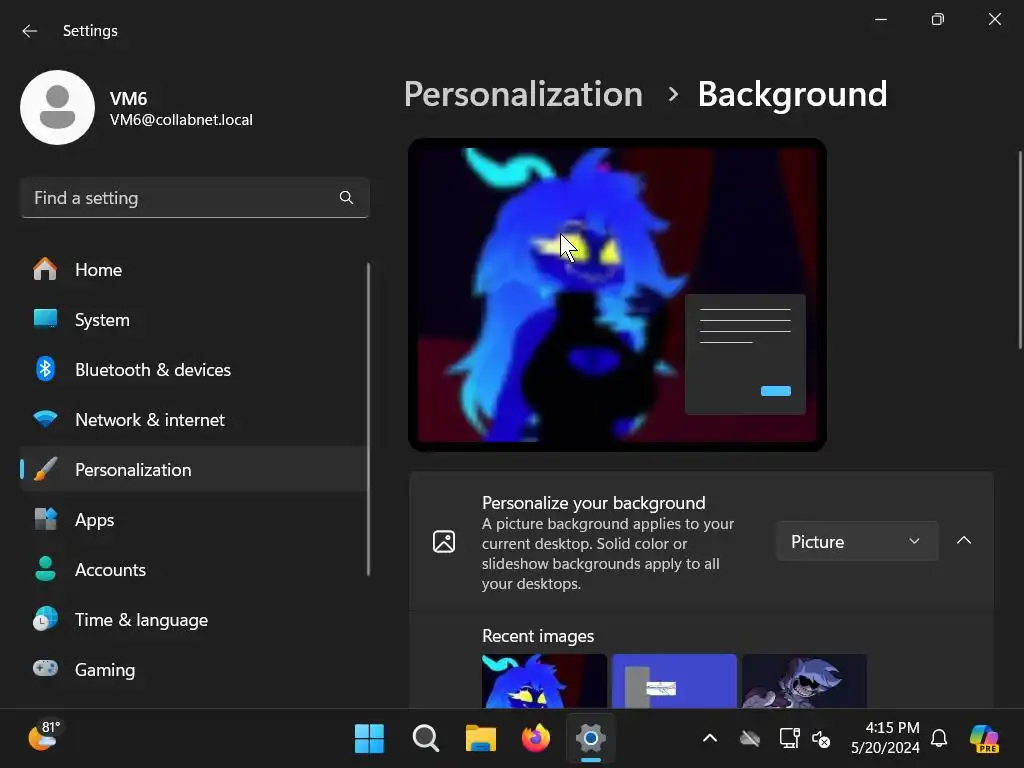Viewport: 1024px width, 768px height.
Task: Open the Windows Start menu
Action: tap(369, 738)
